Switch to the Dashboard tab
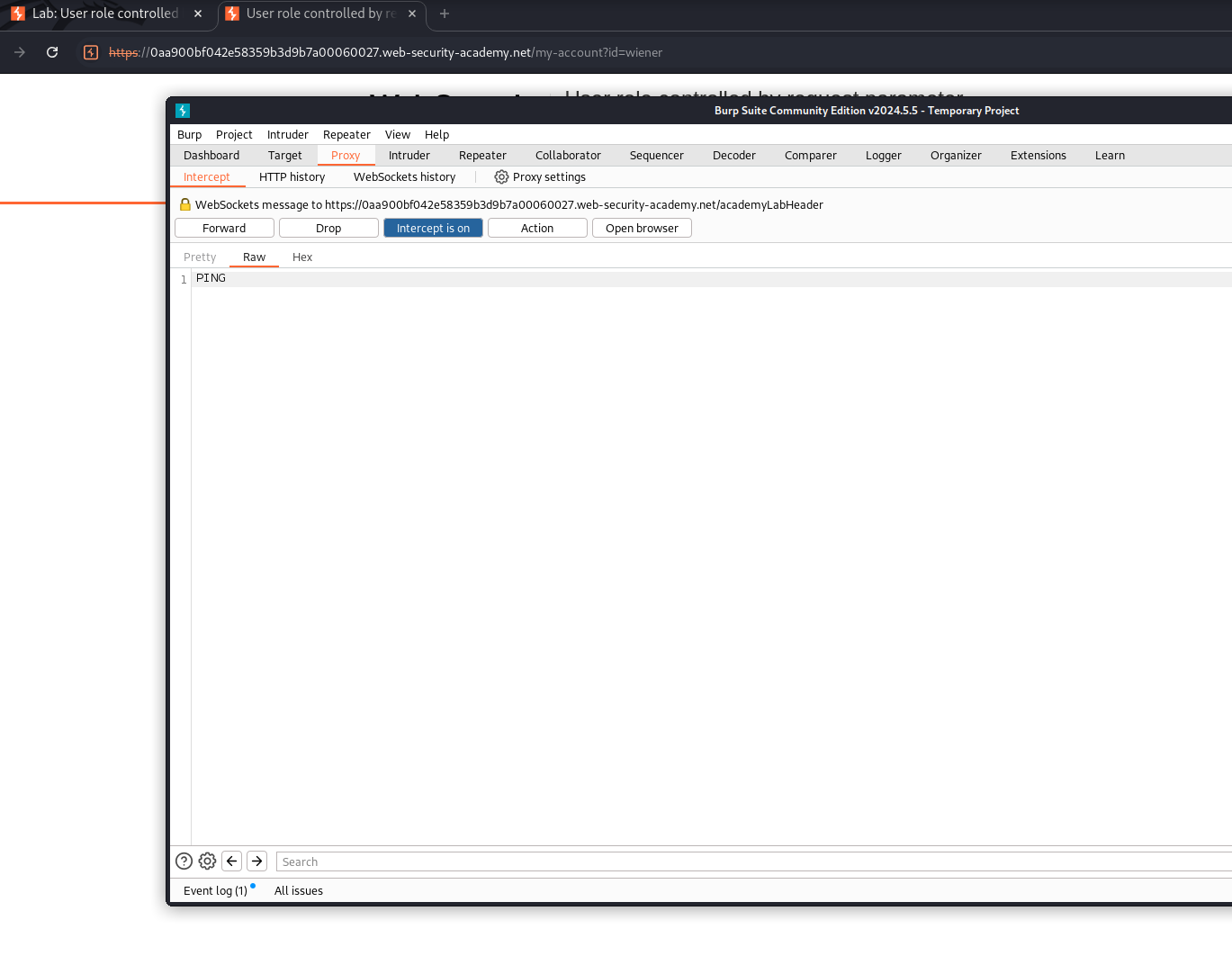 [211, 156]
